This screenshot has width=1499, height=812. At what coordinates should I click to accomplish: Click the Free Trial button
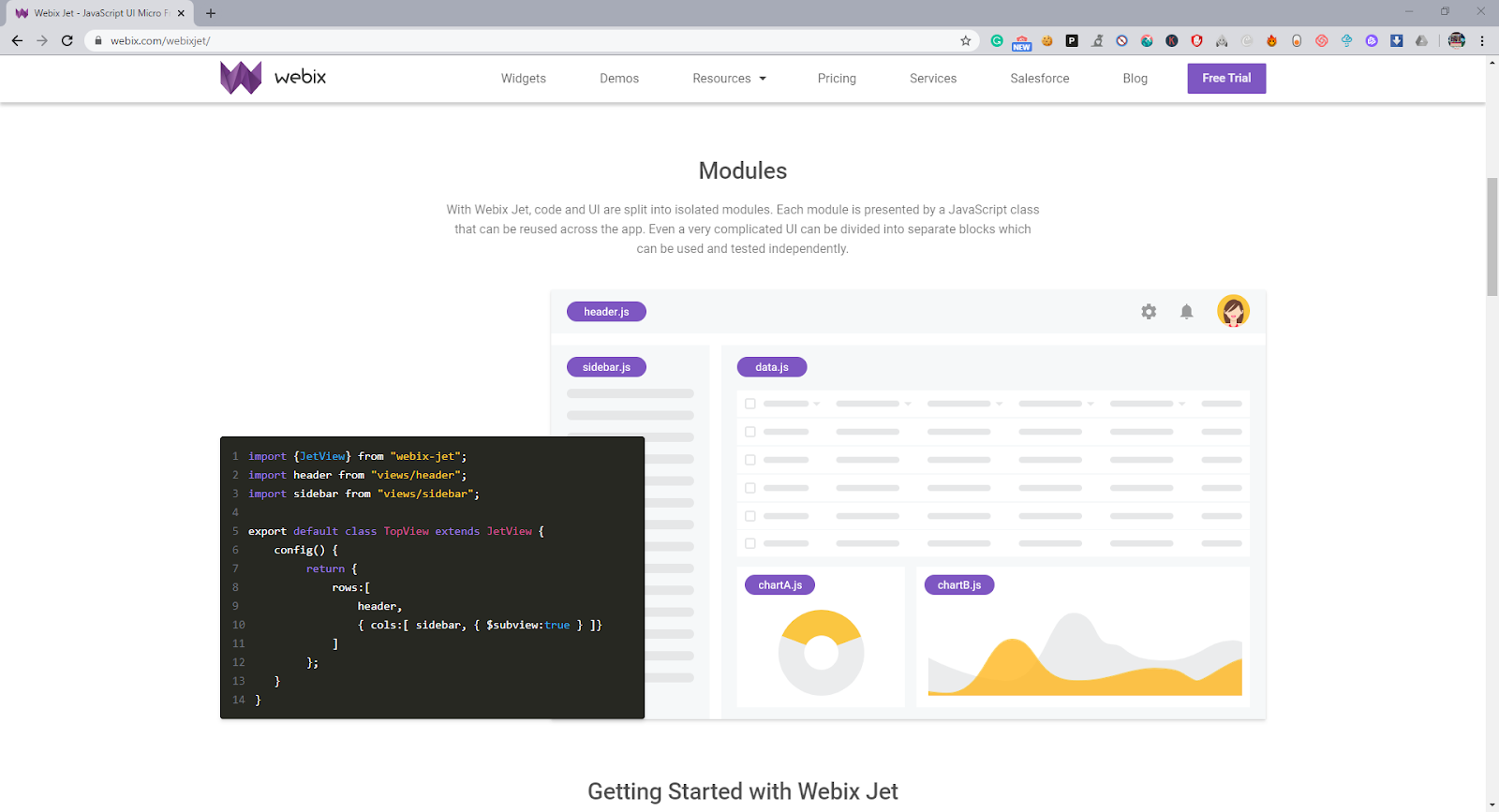tap(1226, 79)
